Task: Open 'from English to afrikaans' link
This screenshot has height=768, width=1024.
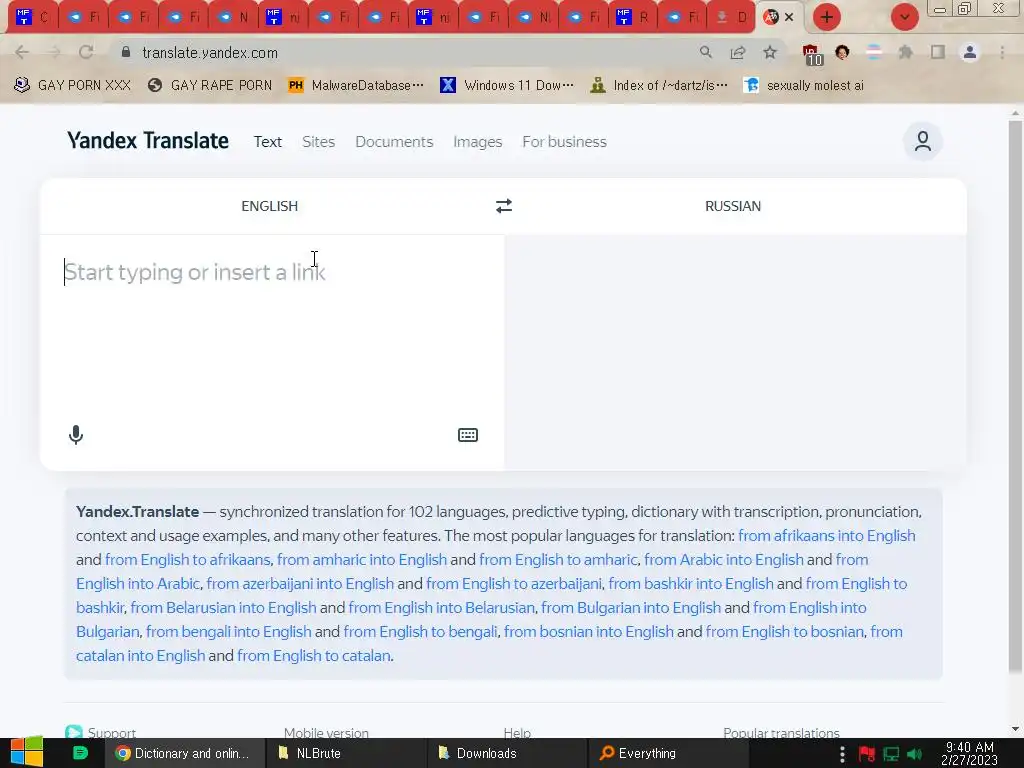Action: pos(187,560)
